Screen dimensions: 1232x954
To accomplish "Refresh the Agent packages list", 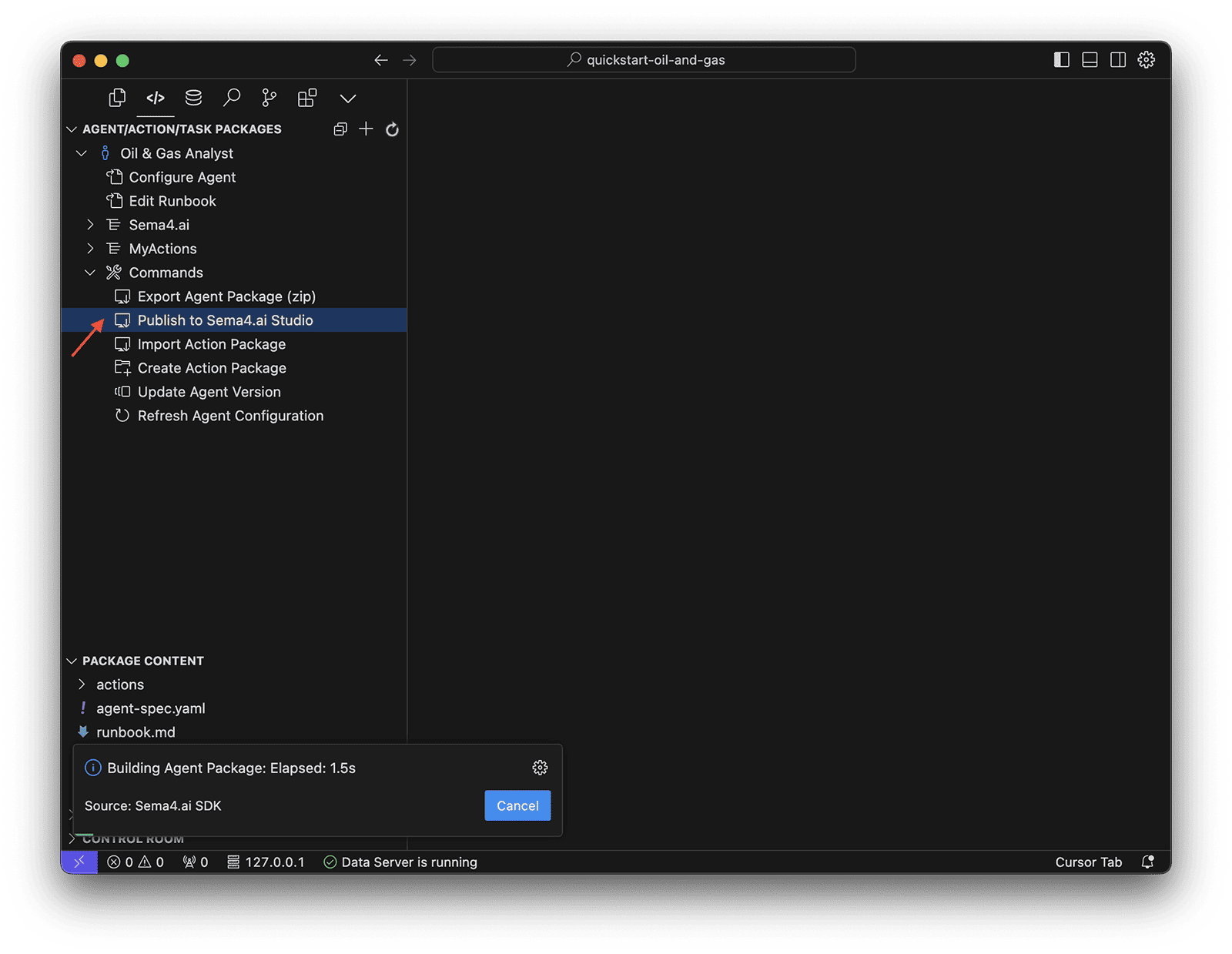I will [x=392, y=129].
